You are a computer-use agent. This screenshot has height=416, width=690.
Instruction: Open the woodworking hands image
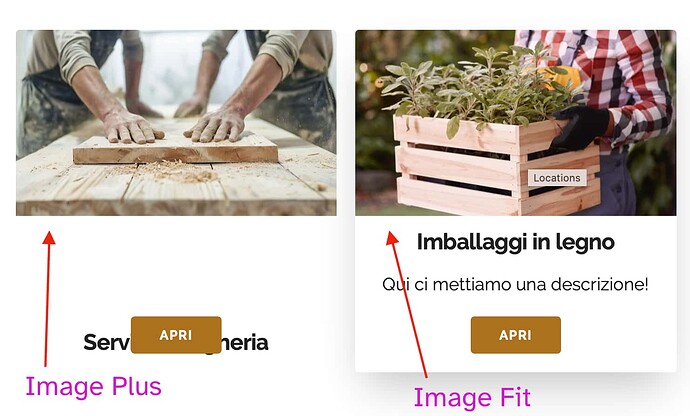coord(176,123)
